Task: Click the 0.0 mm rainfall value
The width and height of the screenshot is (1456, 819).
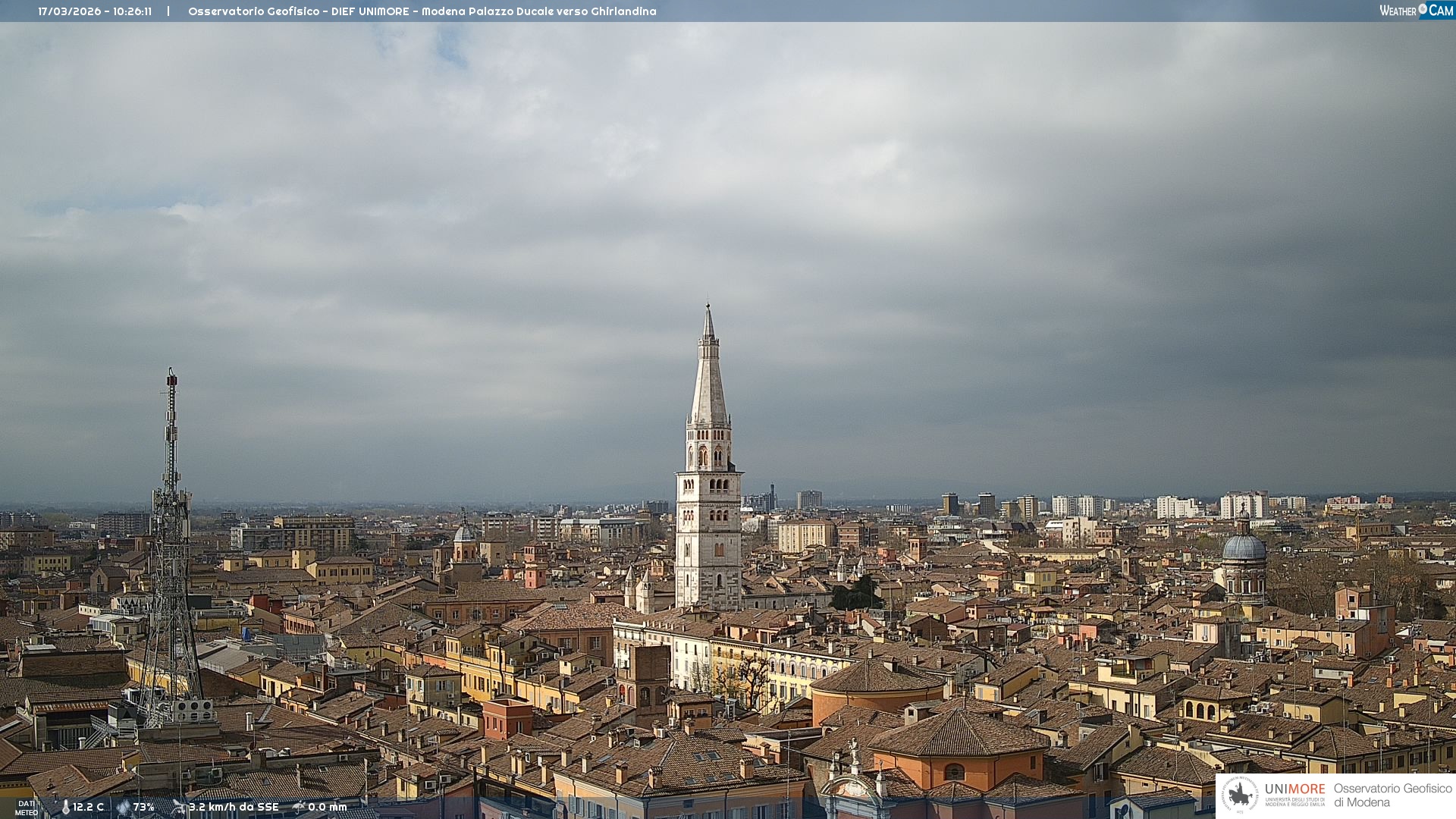Action: tap(327, 808)
